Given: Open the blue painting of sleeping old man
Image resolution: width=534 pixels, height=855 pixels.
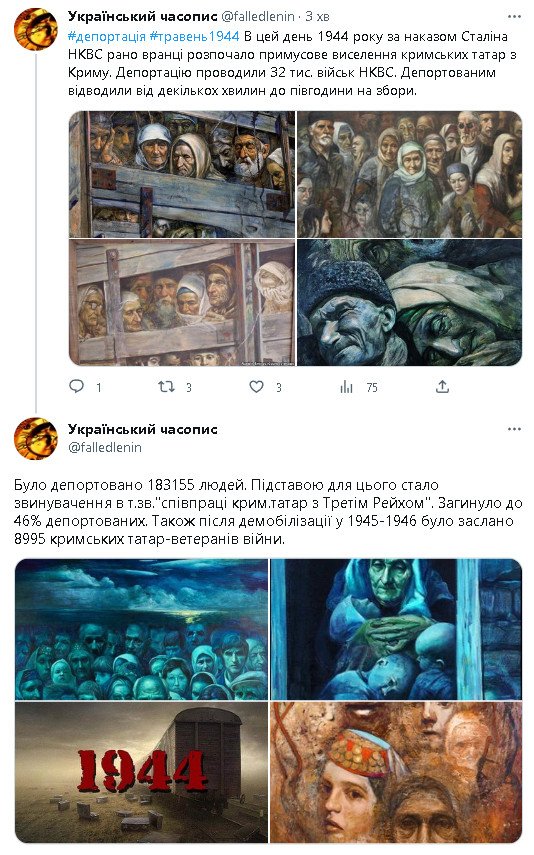Looking at the screenshot, I should point(410,302).
